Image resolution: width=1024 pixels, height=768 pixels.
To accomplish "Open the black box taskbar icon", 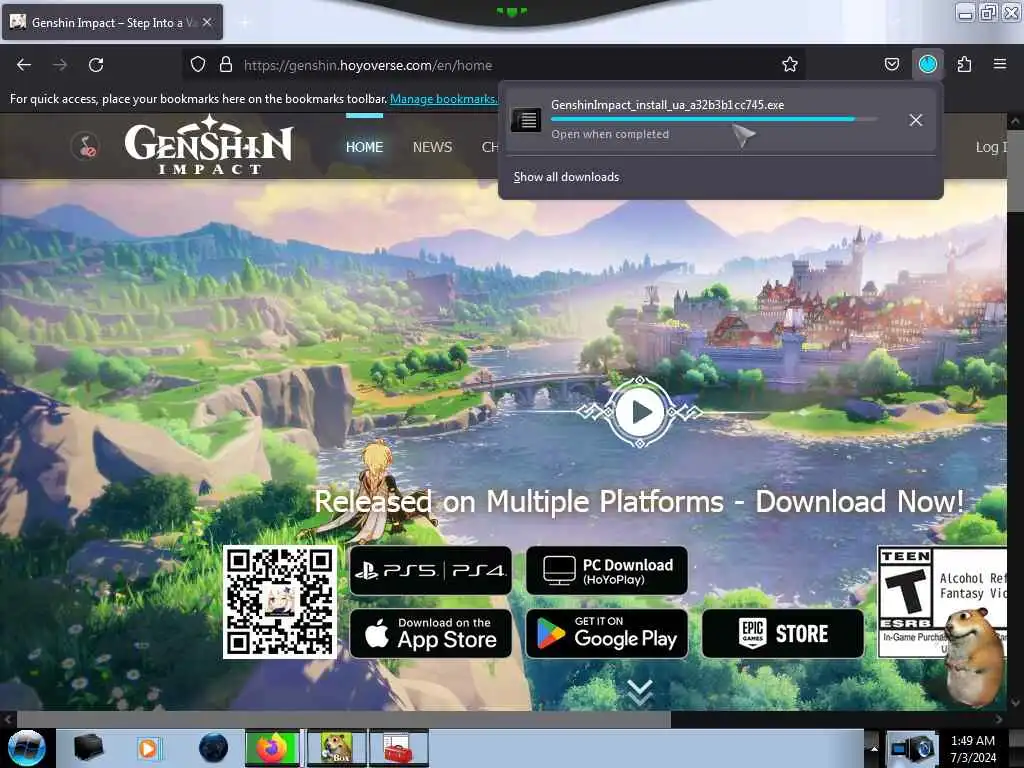I will pos(88,748).
